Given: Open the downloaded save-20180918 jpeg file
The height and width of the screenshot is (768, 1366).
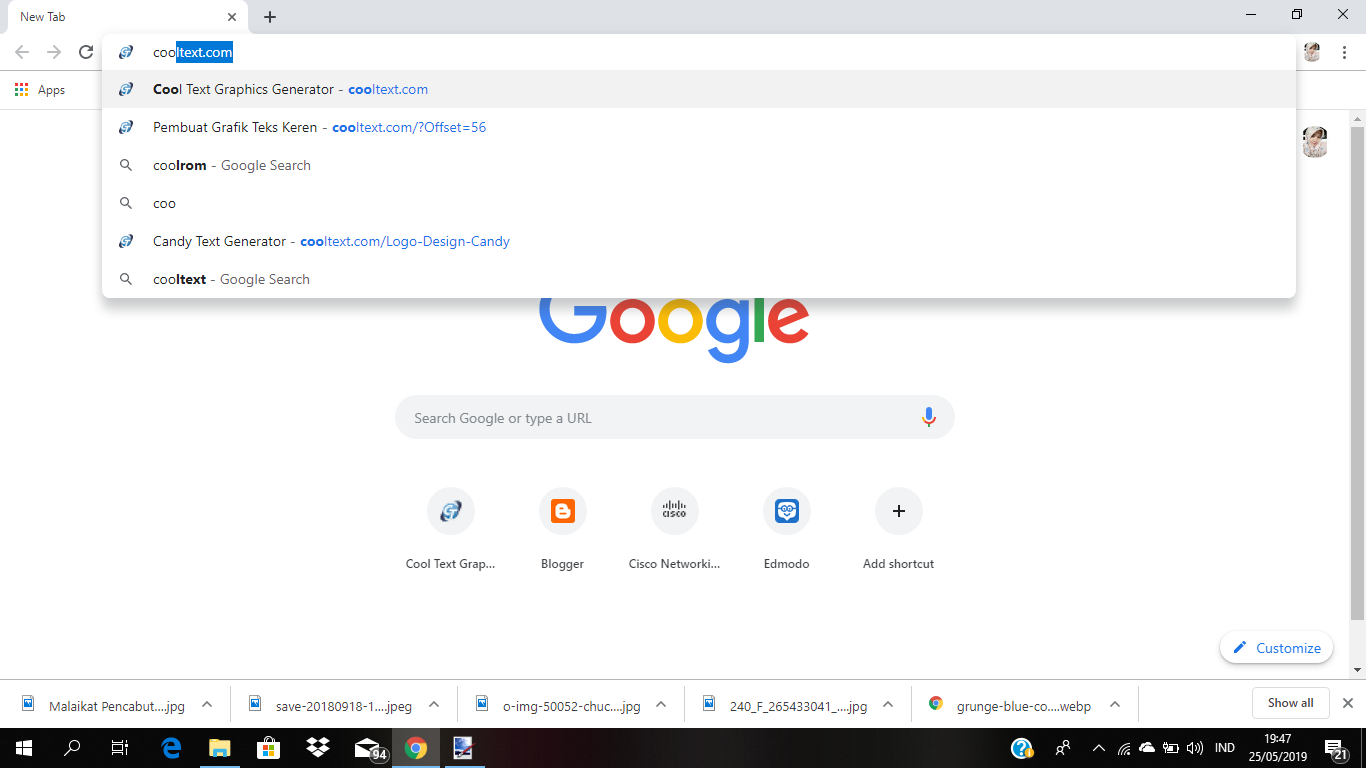Looking at the screenshot, I should pyautogui.click(x=331, y=705).
